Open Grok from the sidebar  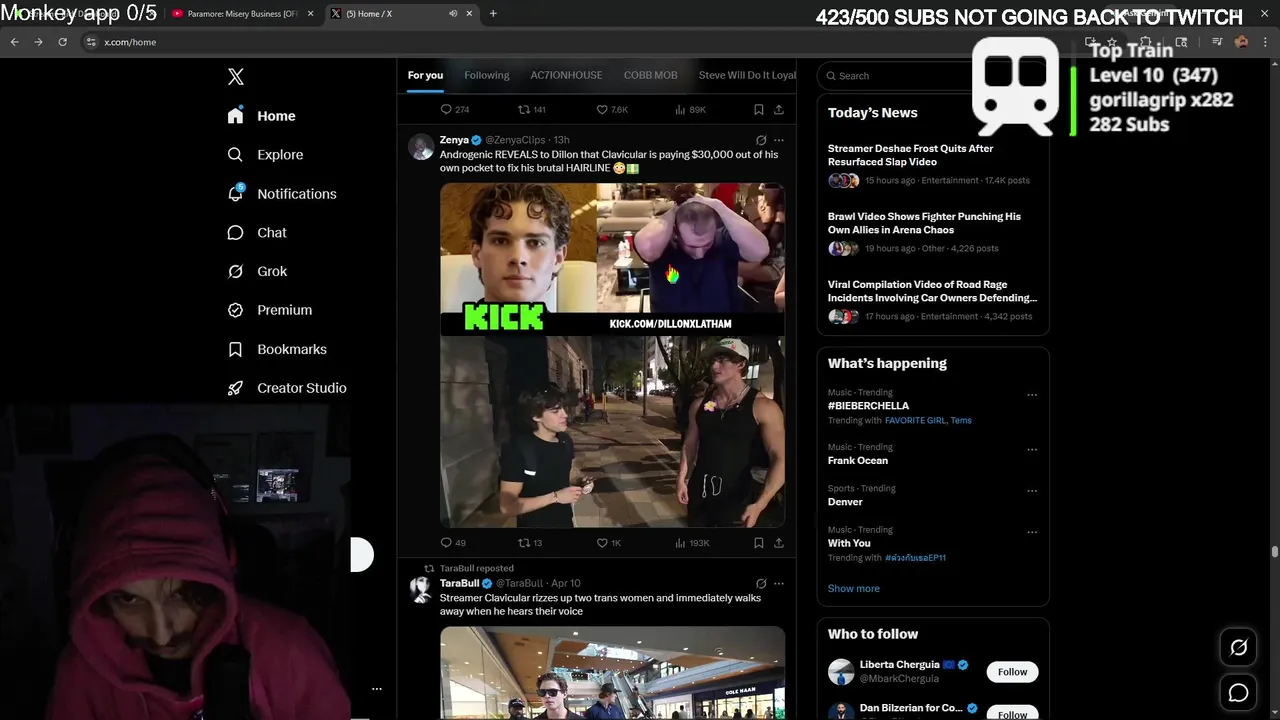click(257, 271)
